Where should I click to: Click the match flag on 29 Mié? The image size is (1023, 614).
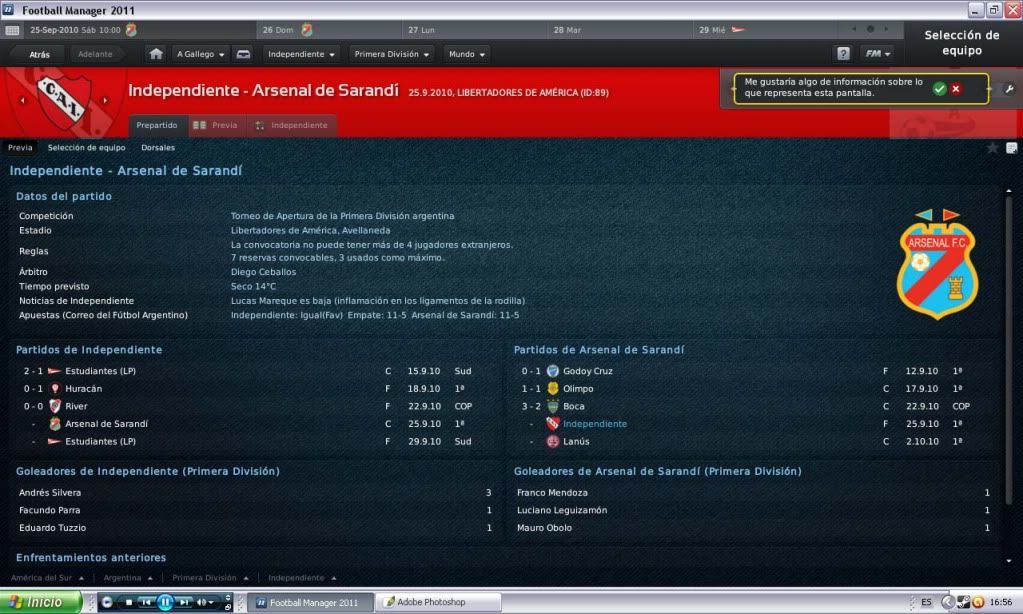pos(738,30)
